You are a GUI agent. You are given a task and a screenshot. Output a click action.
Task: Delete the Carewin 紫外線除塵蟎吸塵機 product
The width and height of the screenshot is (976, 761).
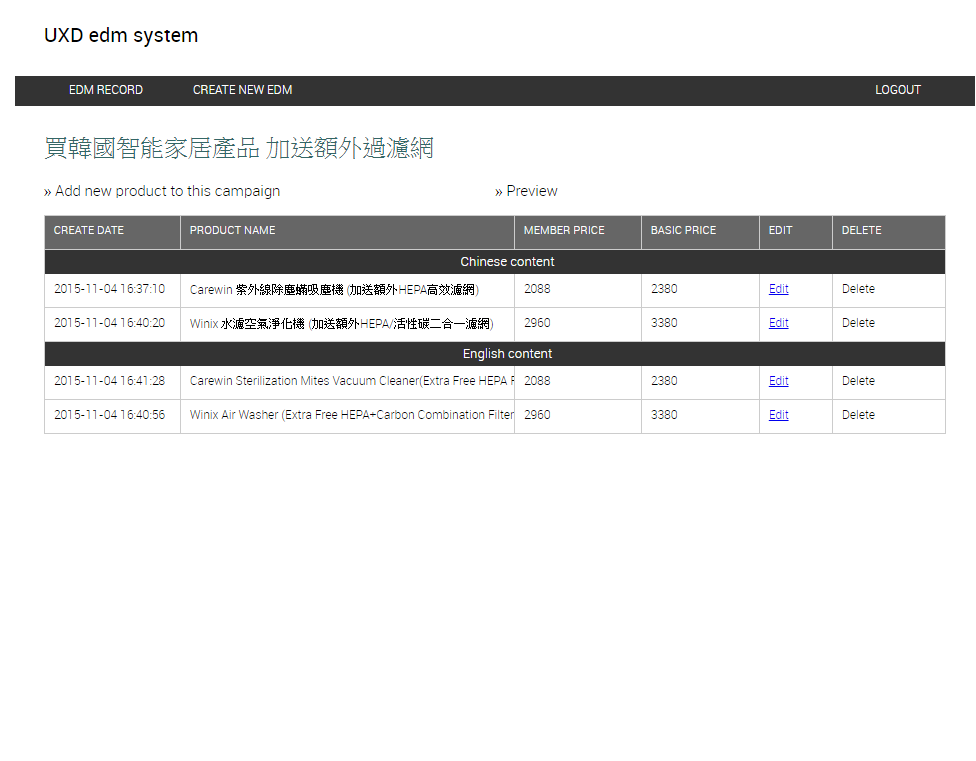point(858,289)
